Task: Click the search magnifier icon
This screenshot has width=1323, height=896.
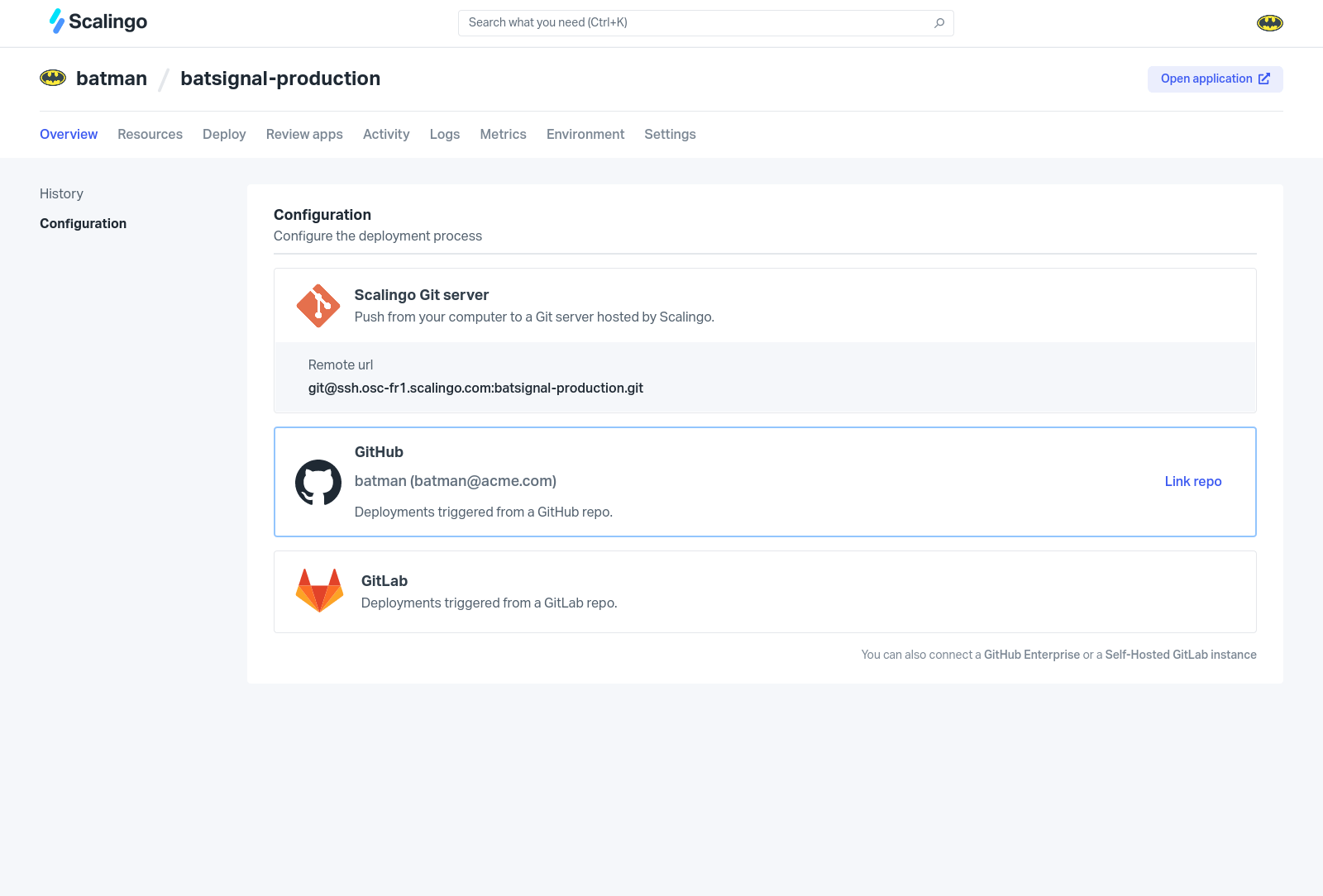Action: pyautogui.click(x=939, y=23)
